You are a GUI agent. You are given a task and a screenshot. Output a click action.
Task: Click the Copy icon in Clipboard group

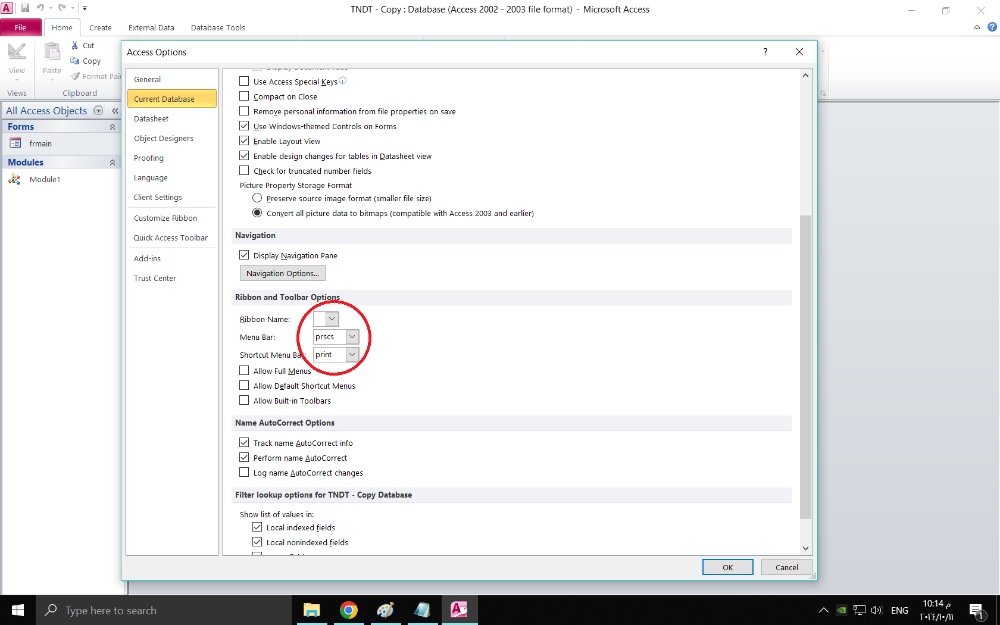coord(75,61)
